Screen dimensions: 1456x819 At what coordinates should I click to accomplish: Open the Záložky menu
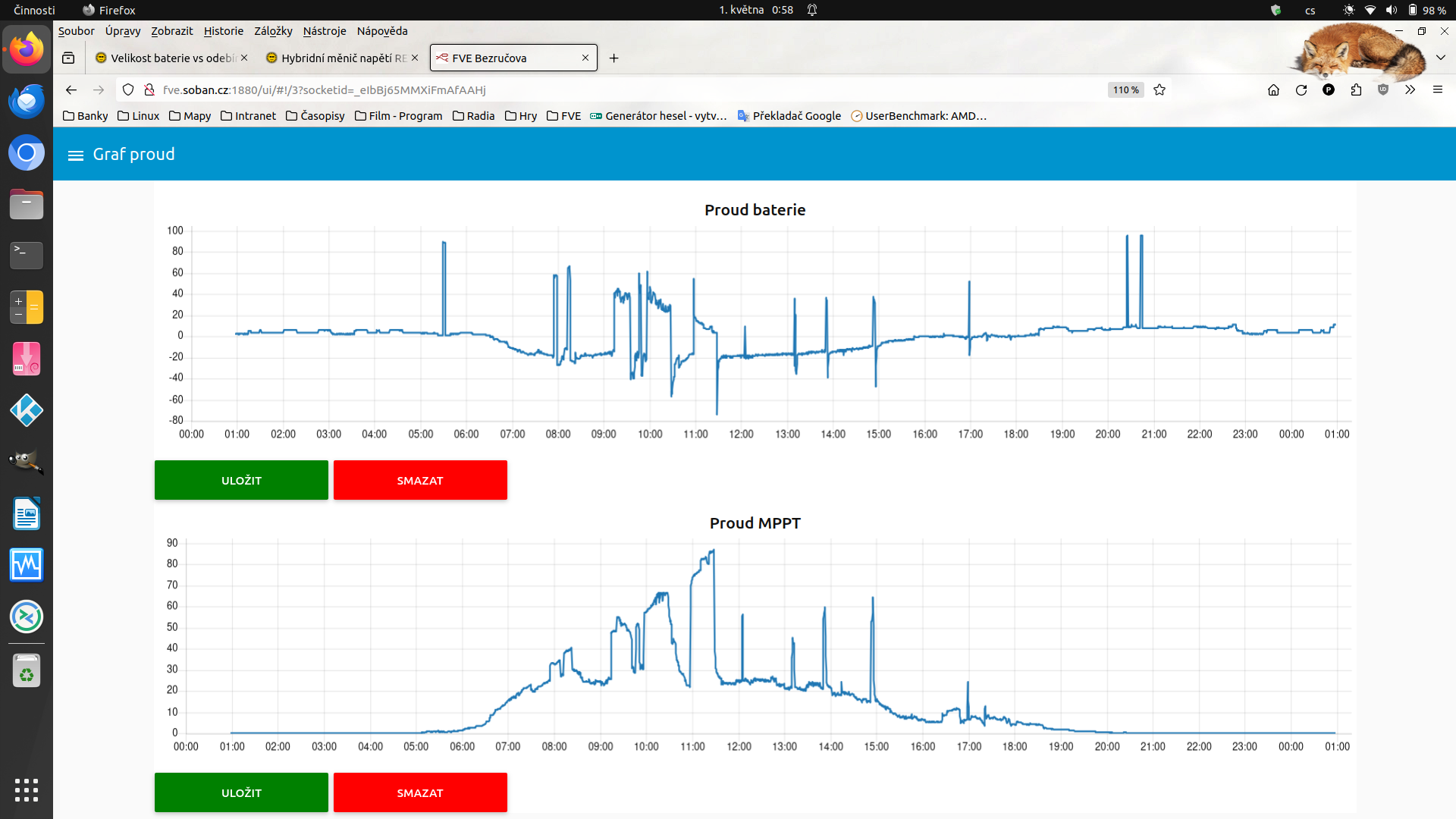(273, 31)
